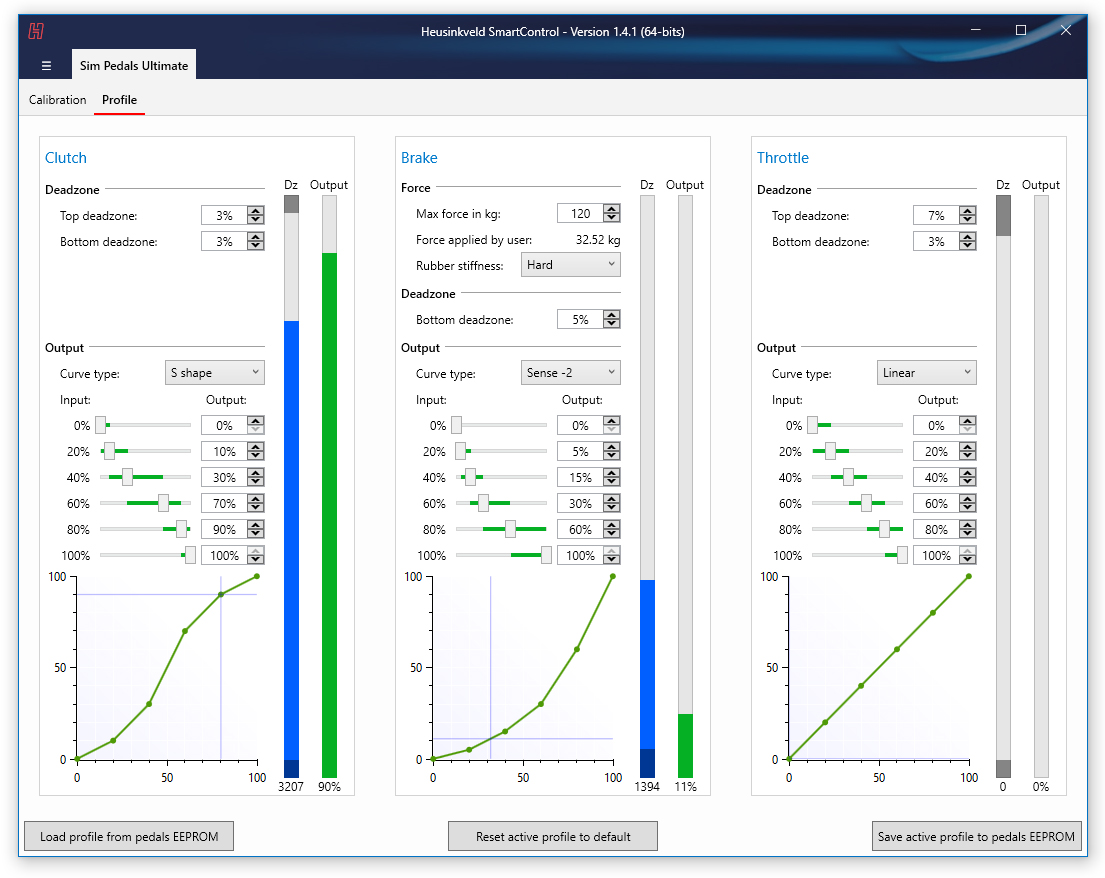Load profile from pedals EEPROM
This screenshot has width=1105, height=878.
coord(129,836)
